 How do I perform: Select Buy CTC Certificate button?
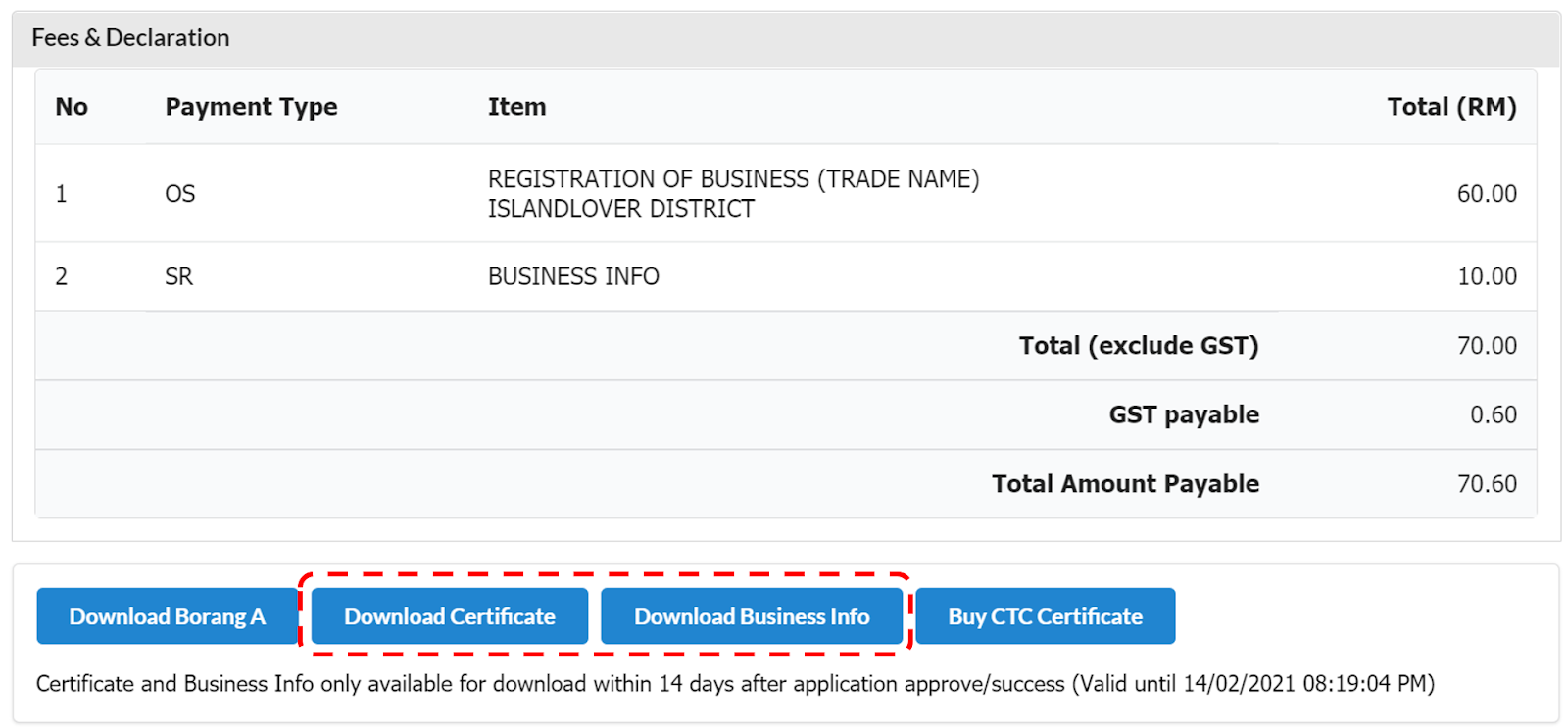[1046, 616]
